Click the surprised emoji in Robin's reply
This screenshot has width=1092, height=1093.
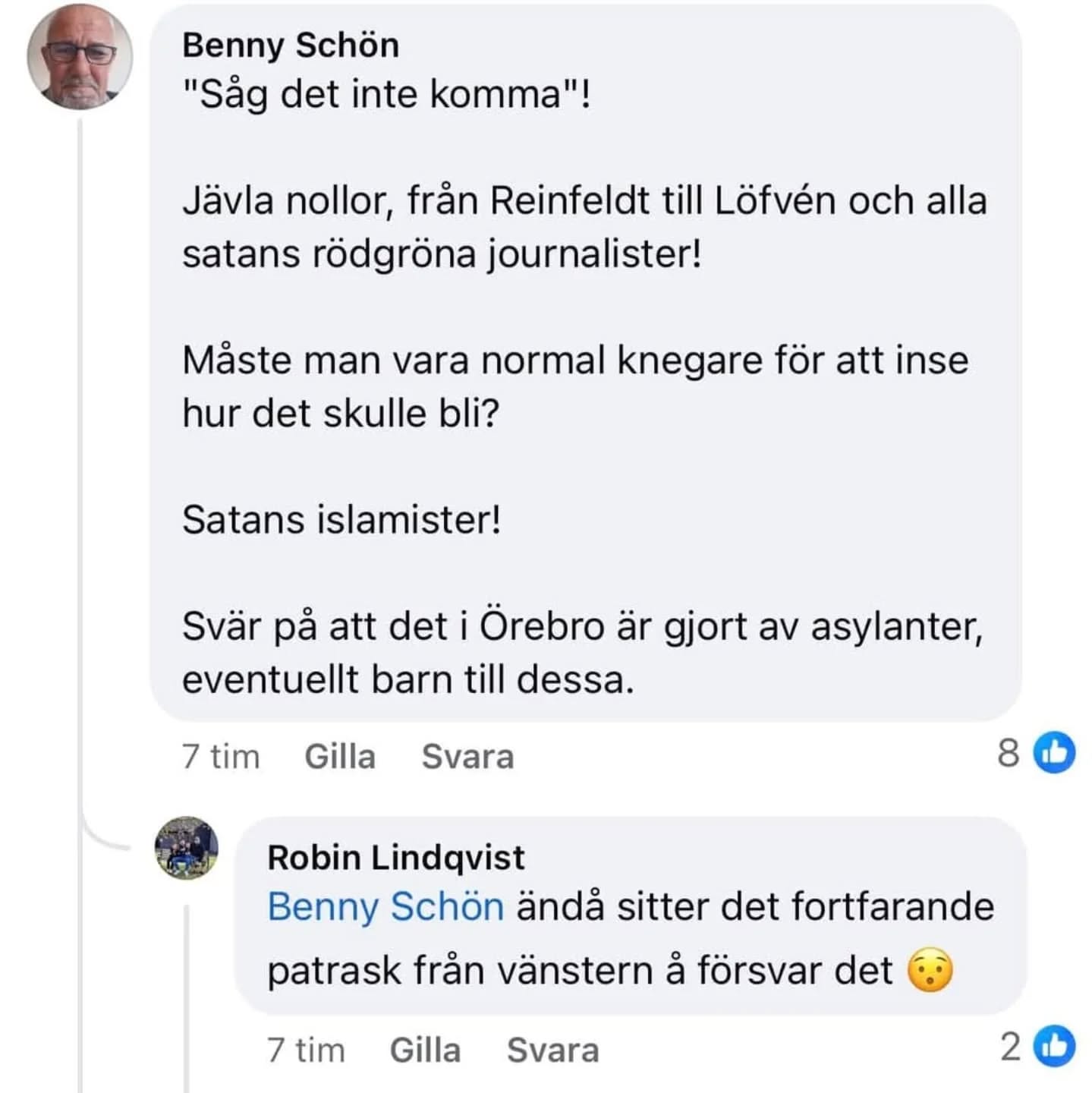coord(930,971)
